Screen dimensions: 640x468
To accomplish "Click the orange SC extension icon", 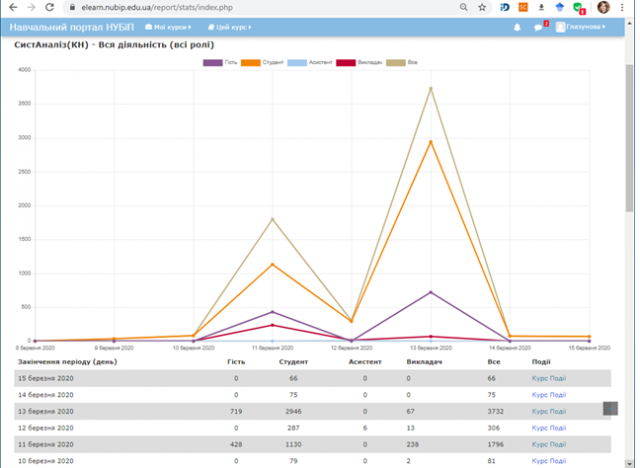I will click(522, 7).
